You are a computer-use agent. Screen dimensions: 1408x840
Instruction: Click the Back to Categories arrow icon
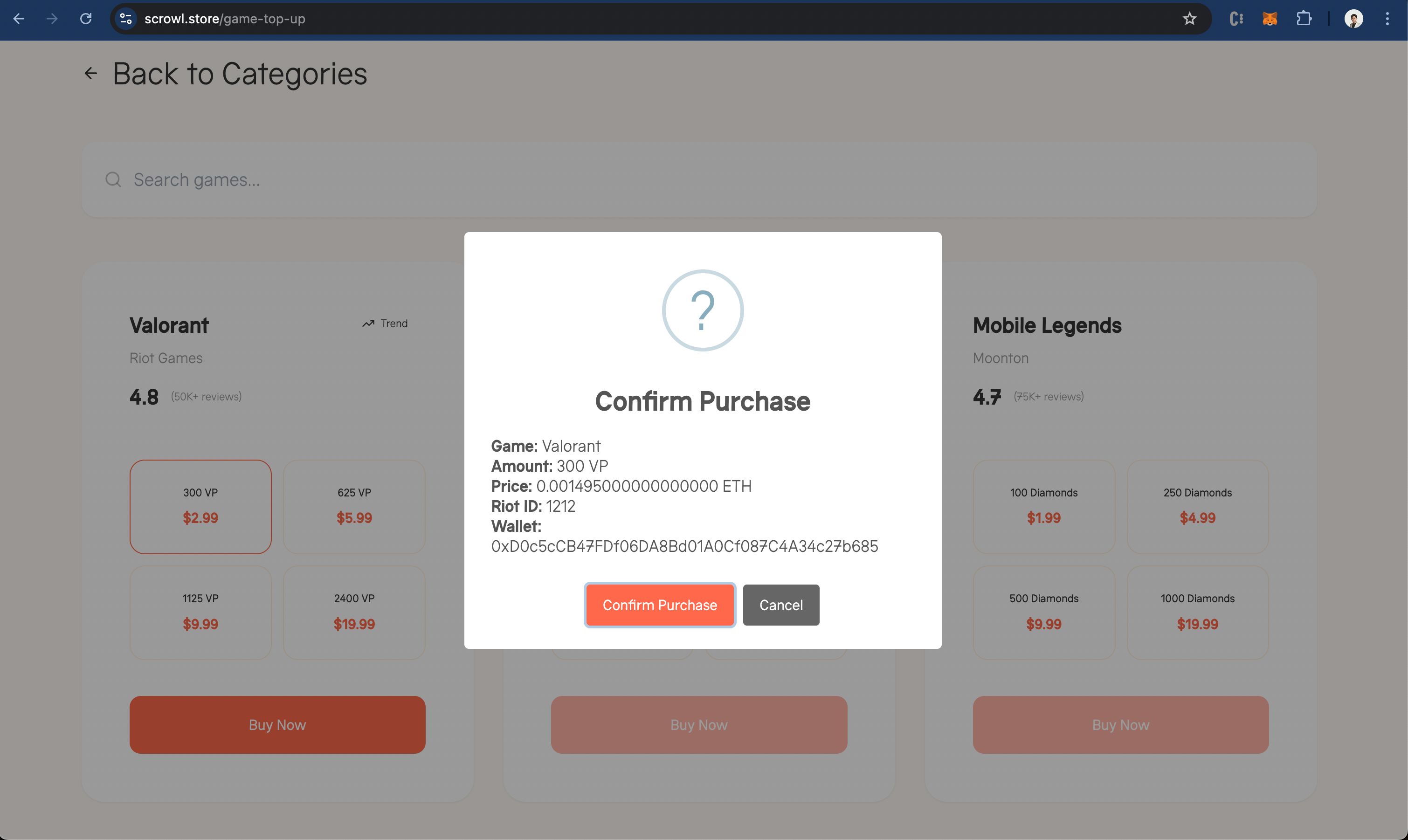click(x=90, y=73)
